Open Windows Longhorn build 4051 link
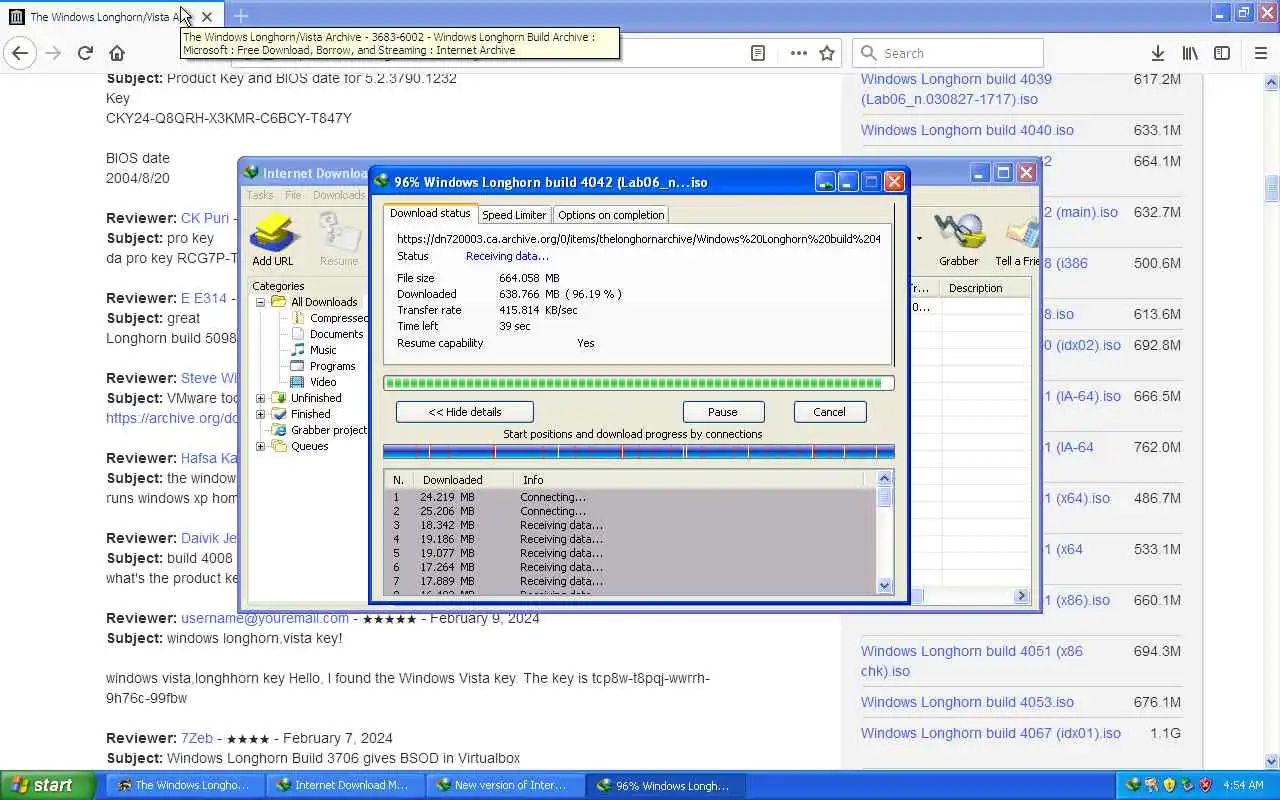The width and height of the screenshot is (1280, 800). [972, 661]
